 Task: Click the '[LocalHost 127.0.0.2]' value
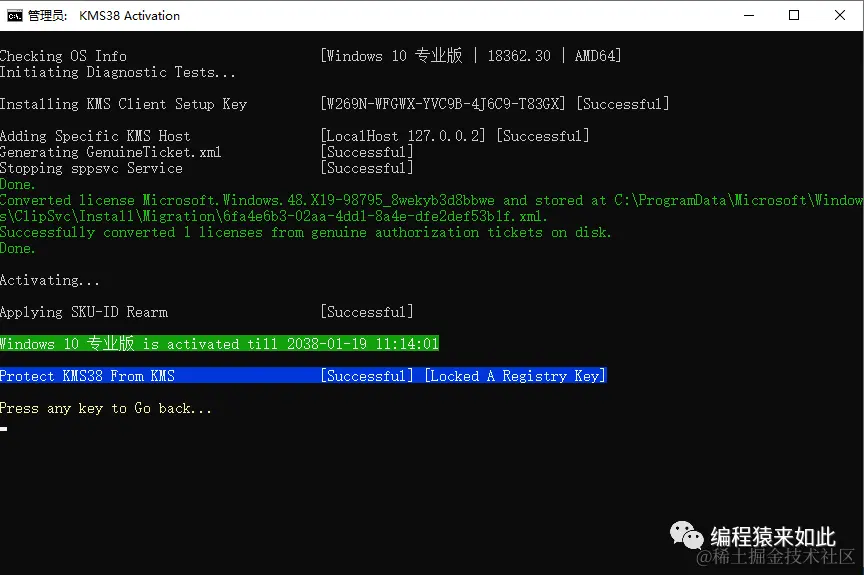tap(403, 136)
